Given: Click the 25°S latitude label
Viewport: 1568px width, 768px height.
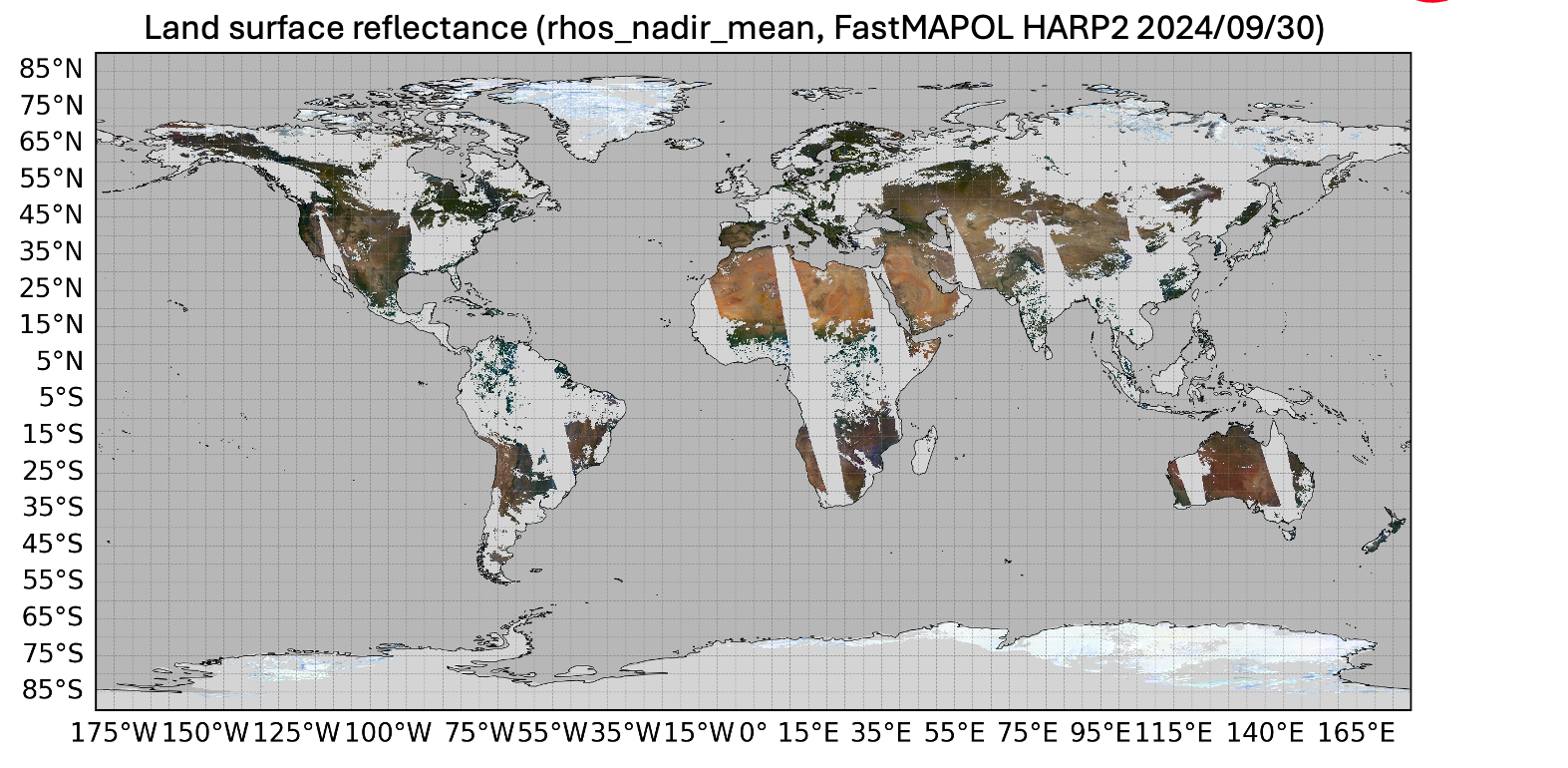Looking at the screenshot, I should [x=53, y=471].
